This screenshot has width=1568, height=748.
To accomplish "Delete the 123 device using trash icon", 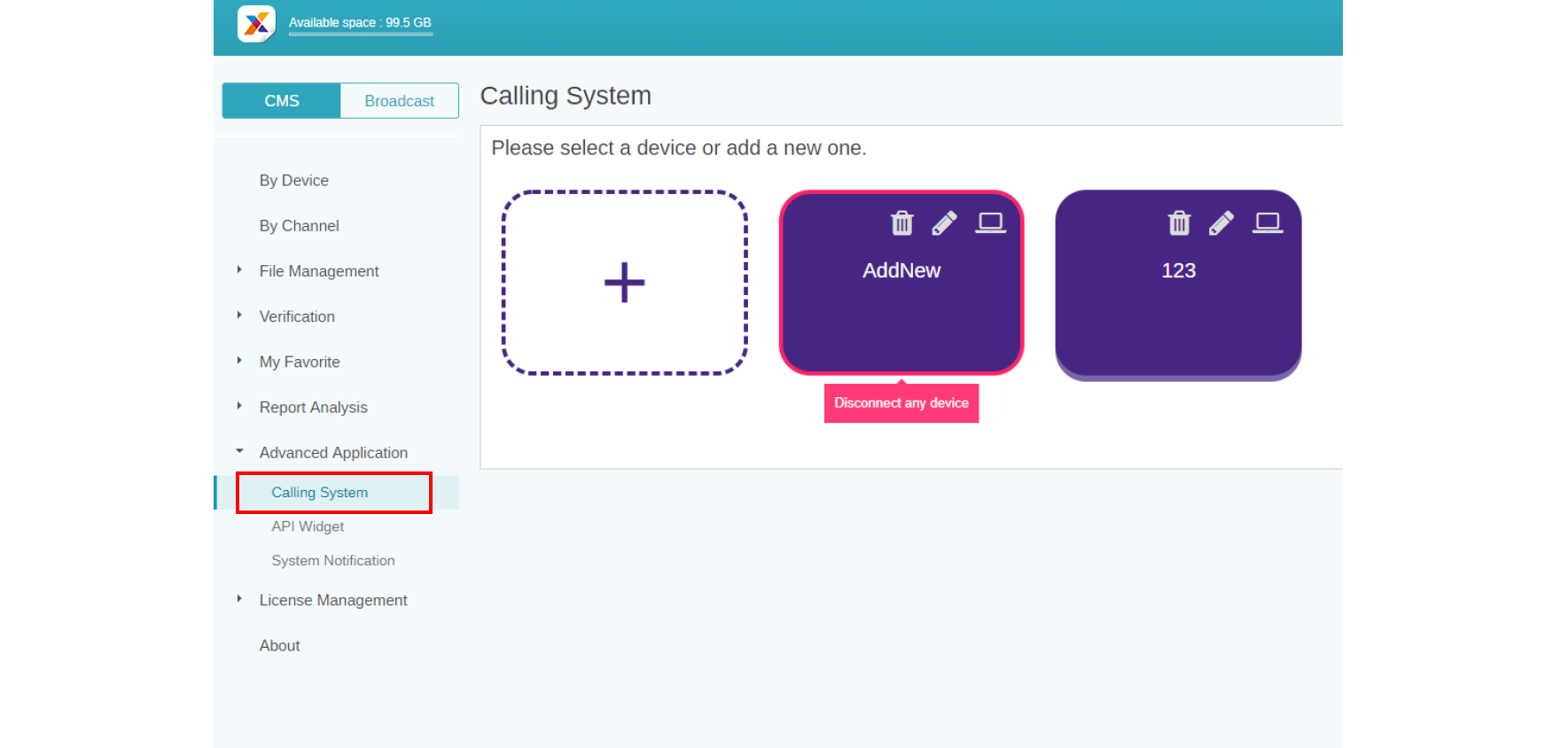I will click(1179, 223).
